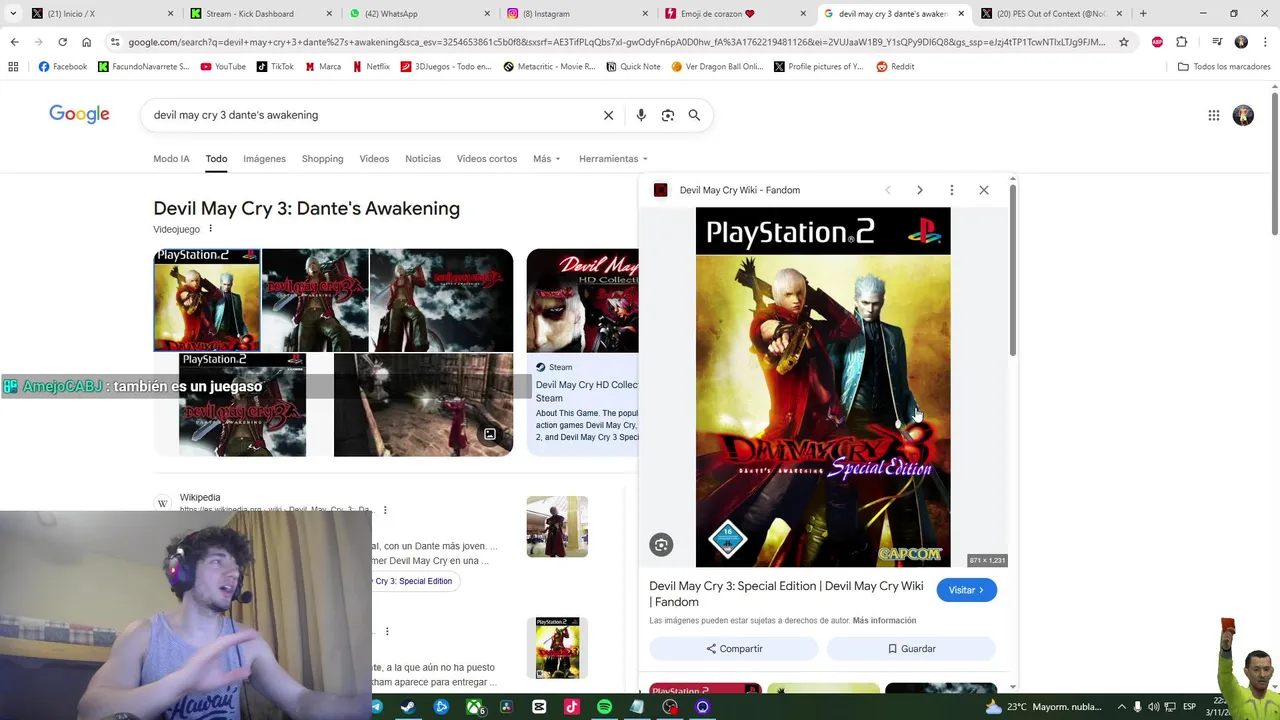The height and width of the screenshot is (720, 1280).
Task: Select the Shopping search tab
Action: pyautogui.click(x=322, y=159)
